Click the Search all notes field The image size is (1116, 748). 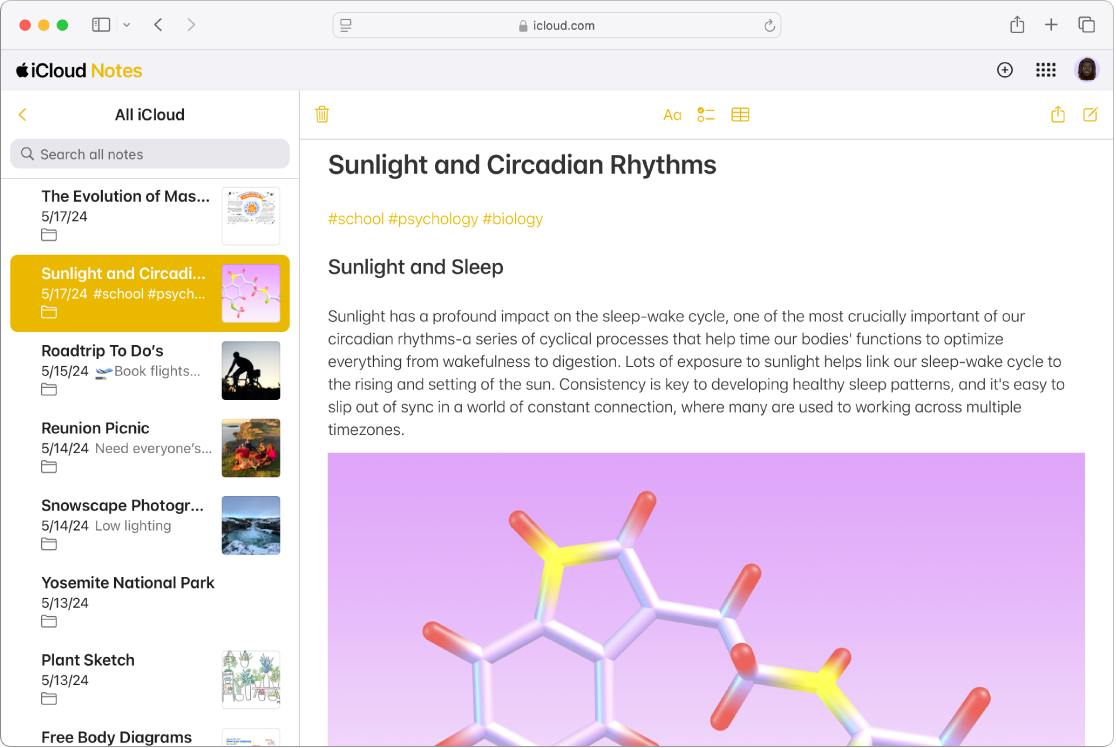tap(149, 153)
